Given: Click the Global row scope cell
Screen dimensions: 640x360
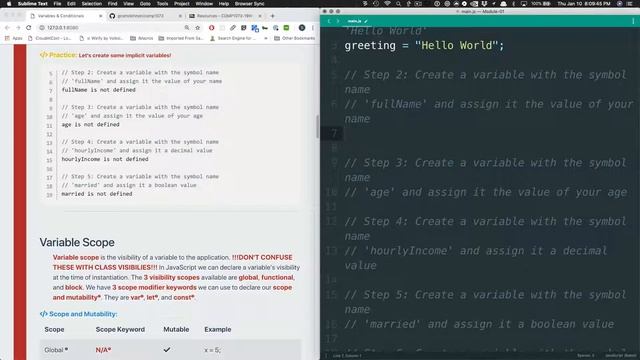Looking at the screenshot, I should (x=56, y=350).
